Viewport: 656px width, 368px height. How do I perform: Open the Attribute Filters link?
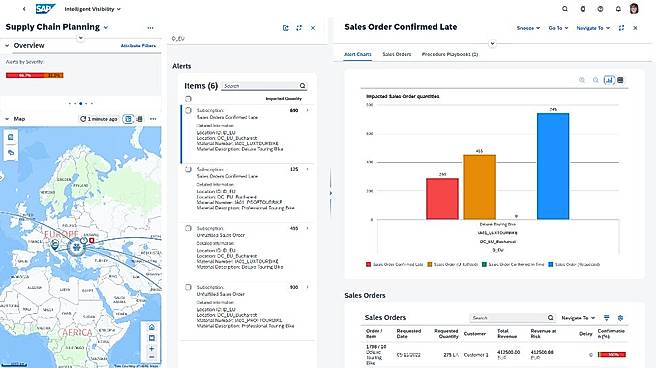[x=138, y=46]
